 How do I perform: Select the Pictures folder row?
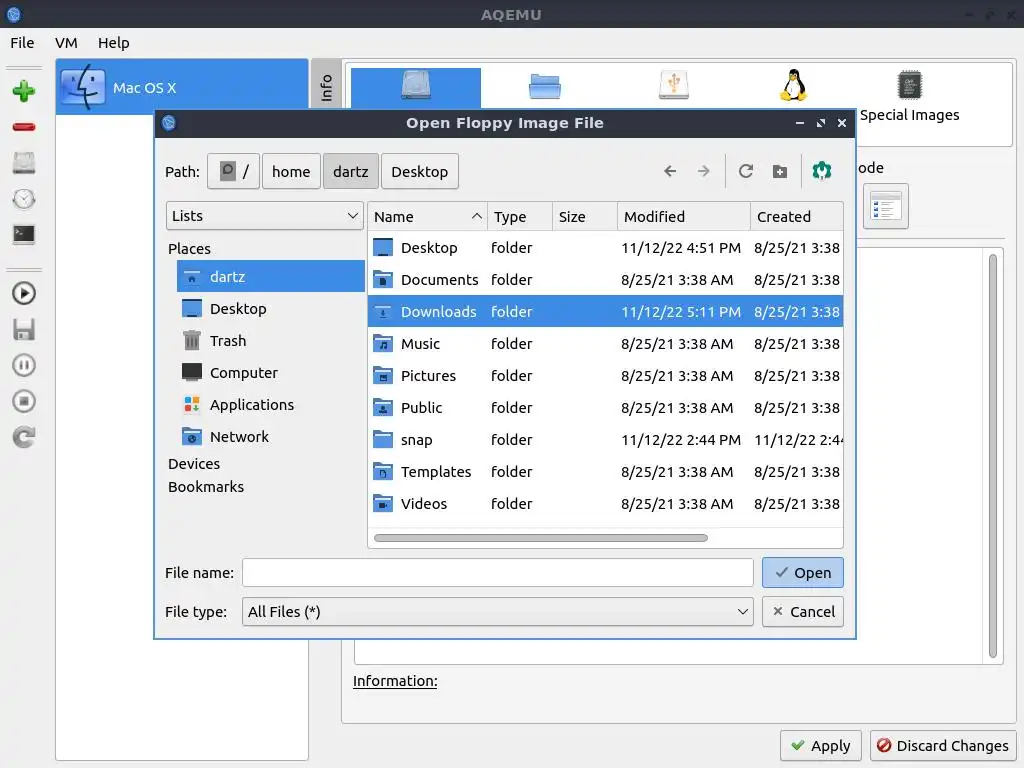605,376
